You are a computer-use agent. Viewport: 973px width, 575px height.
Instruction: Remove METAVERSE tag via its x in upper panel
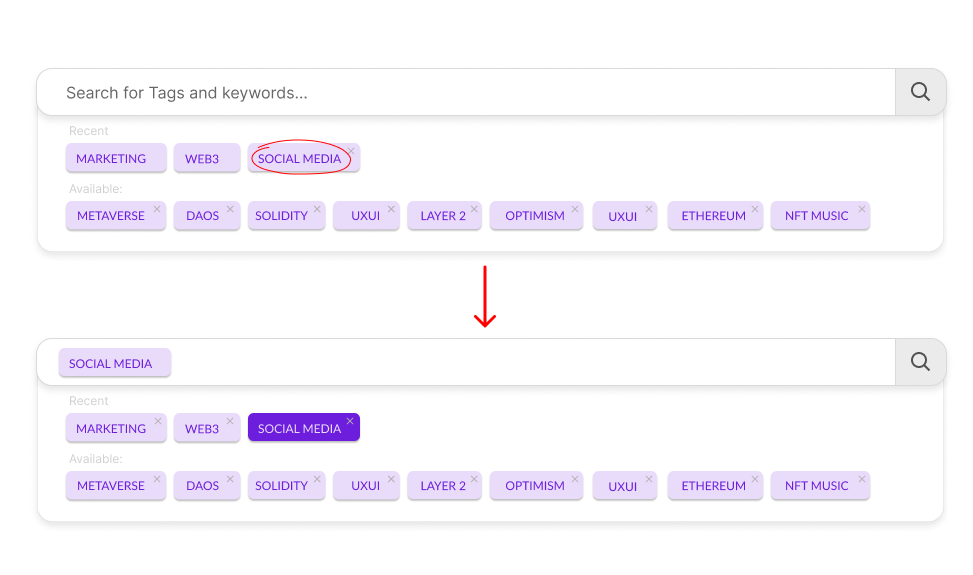pyautogui.click(x=157, y=209)
